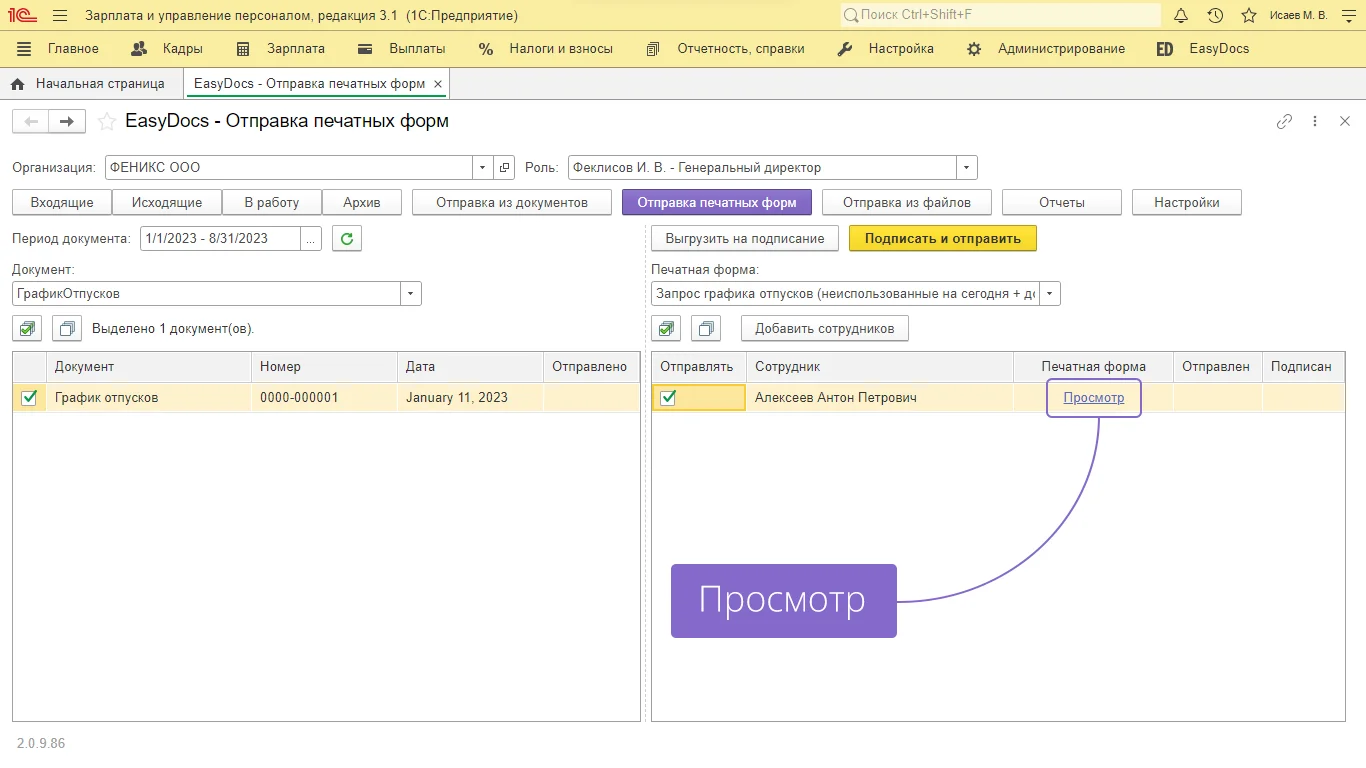Screen dimensions: 1366x768
Task: Uncheck all employees in right panel
Action: tap(706, 328)
